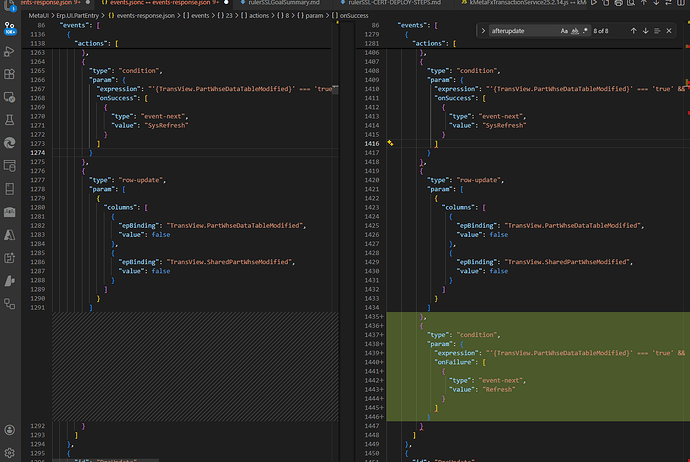The height and width of the screenshot is (462, 690).
Task: Click the split editor icon in toolbar
Action: tap(681, 3)
